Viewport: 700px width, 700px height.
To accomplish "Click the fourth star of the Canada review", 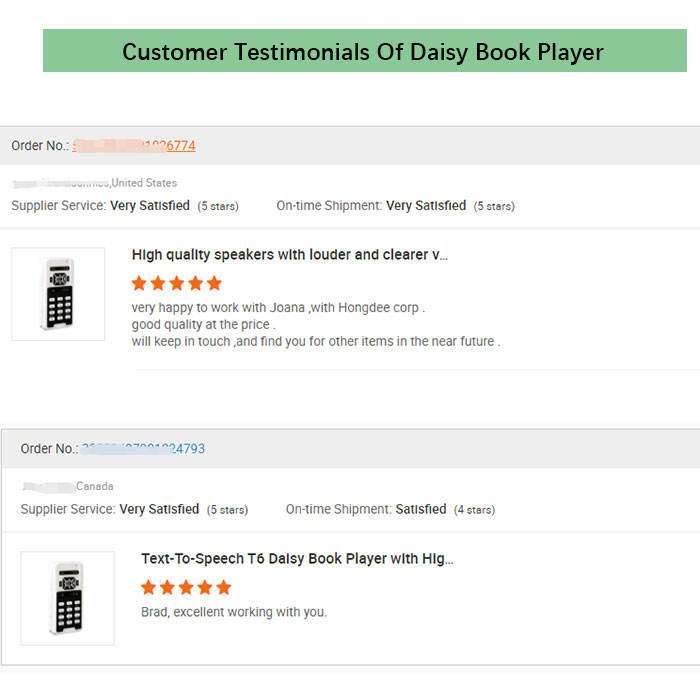I will (x=205, y=587).
